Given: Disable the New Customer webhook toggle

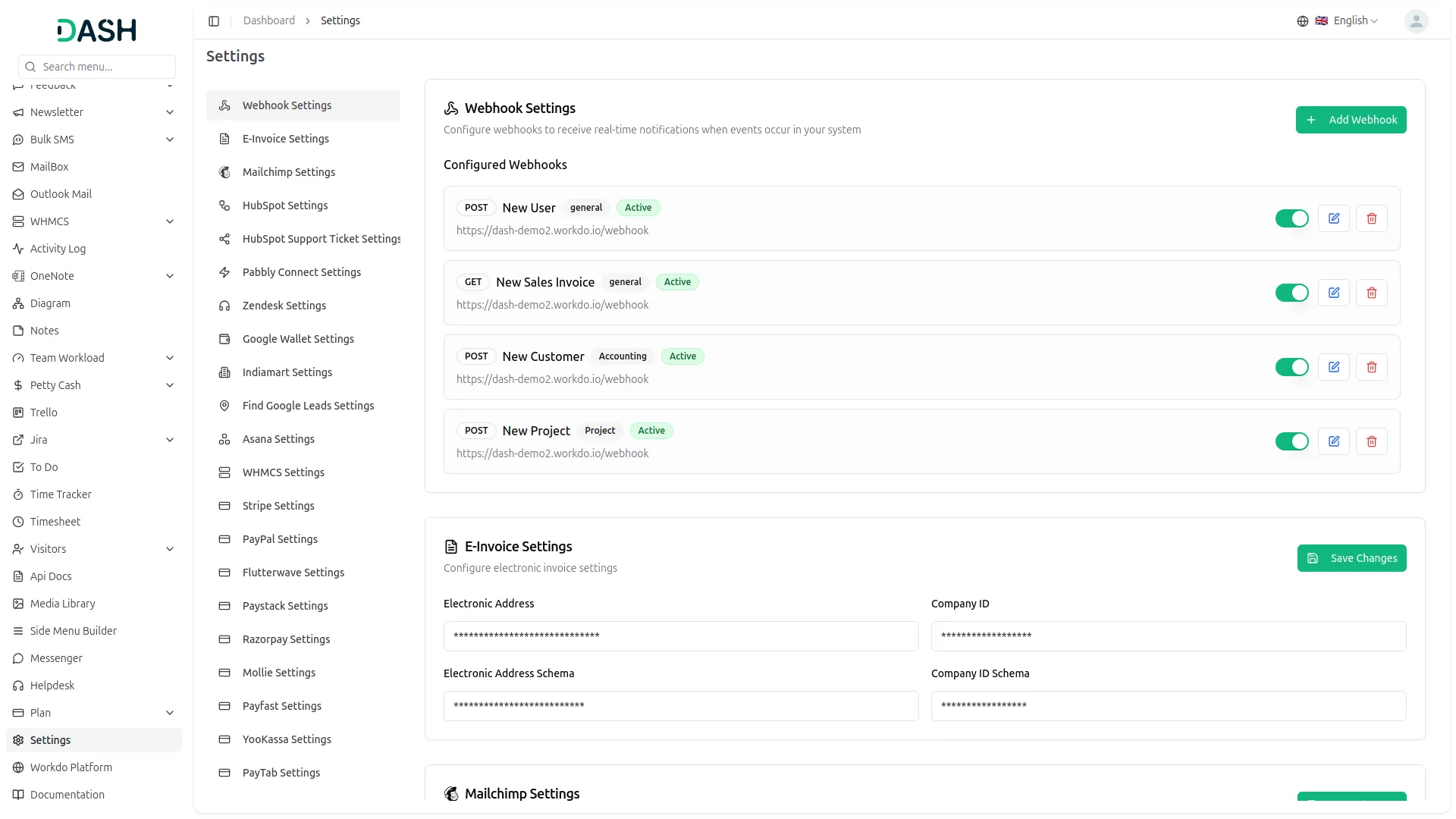Looking at the screenshot, I should click(x=1292, y=366).
